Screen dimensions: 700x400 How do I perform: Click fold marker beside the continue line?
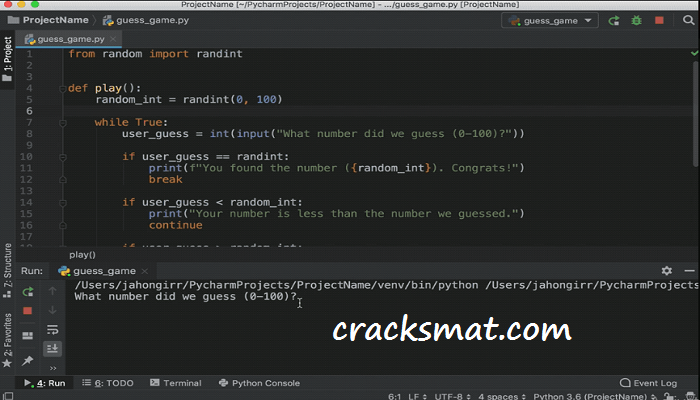[62, 225]
